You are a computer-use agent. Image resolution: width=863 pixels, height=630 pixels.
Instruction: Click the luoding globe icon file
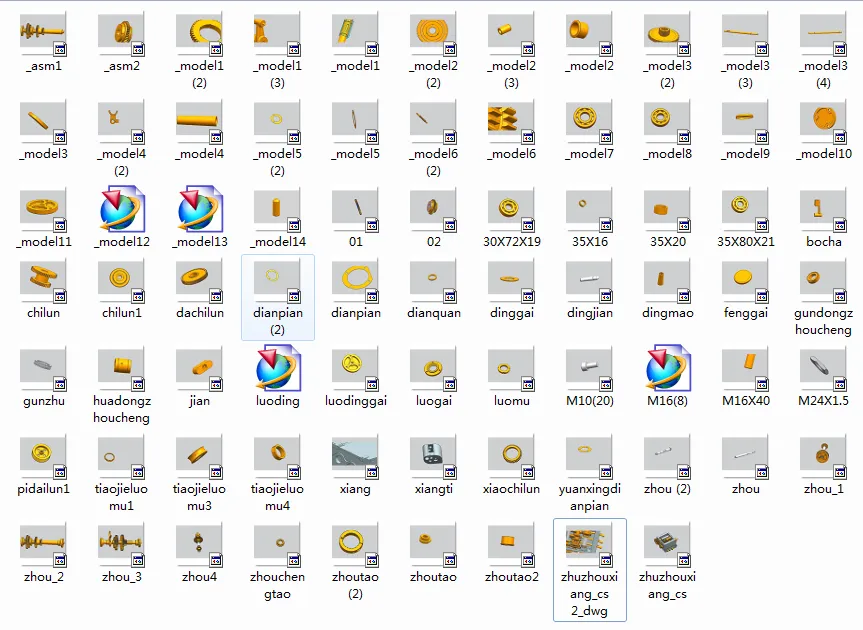click(x=277, y=368)
